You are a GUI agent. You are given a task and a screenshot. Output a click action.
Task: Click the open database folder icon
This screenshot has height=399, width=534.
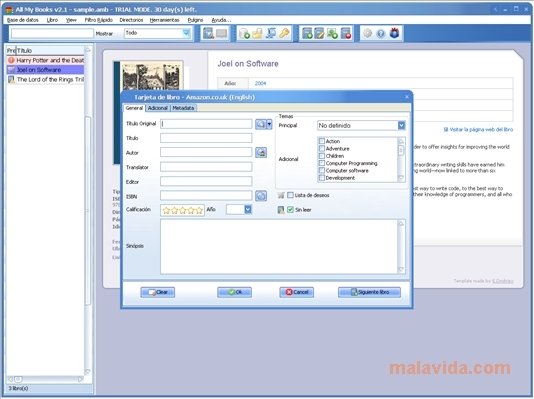click(x=257, y=33)
